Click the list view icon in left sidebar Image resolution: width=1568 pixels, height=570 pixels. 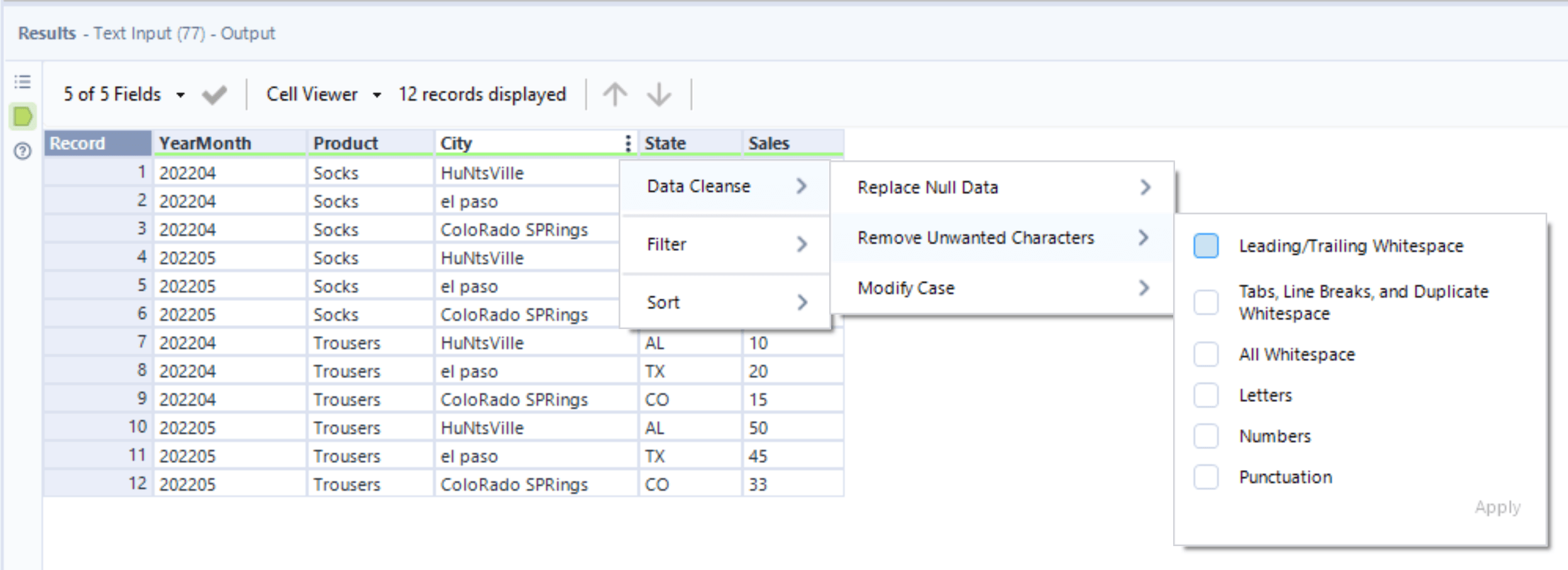pyautogui.click(x=23, y=82)
